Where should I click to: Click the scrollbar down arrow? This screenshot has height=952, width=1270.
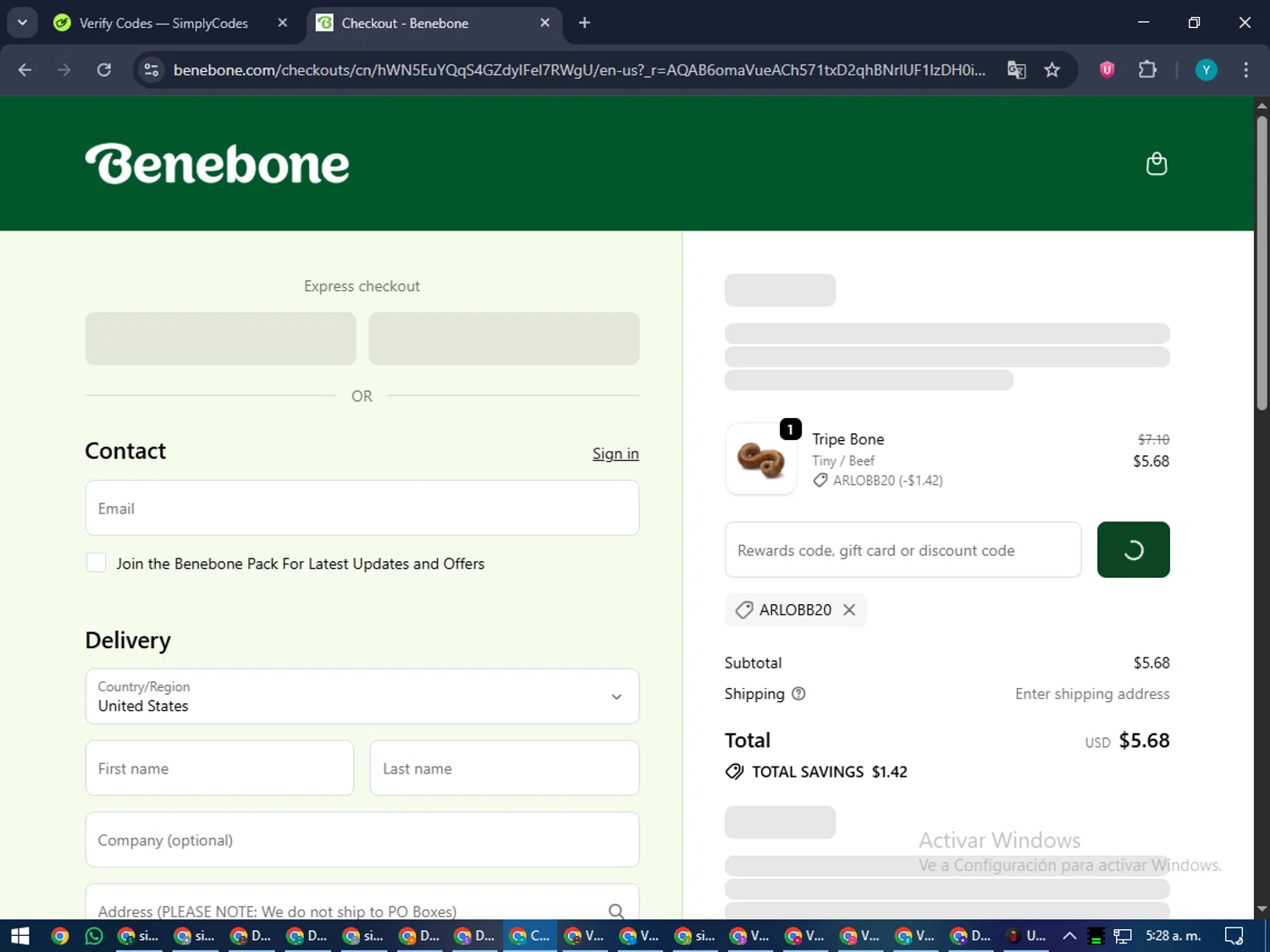[x=1262, y=910]
